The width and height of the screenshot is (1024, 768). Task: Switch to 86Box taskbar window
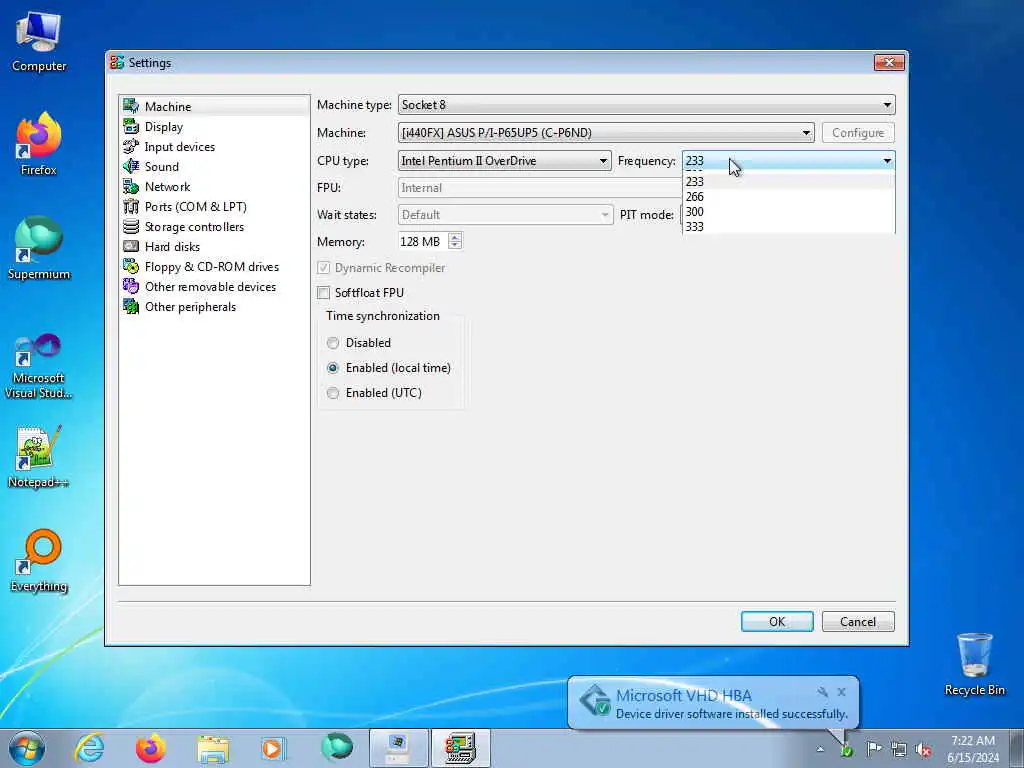click(460, 748)
